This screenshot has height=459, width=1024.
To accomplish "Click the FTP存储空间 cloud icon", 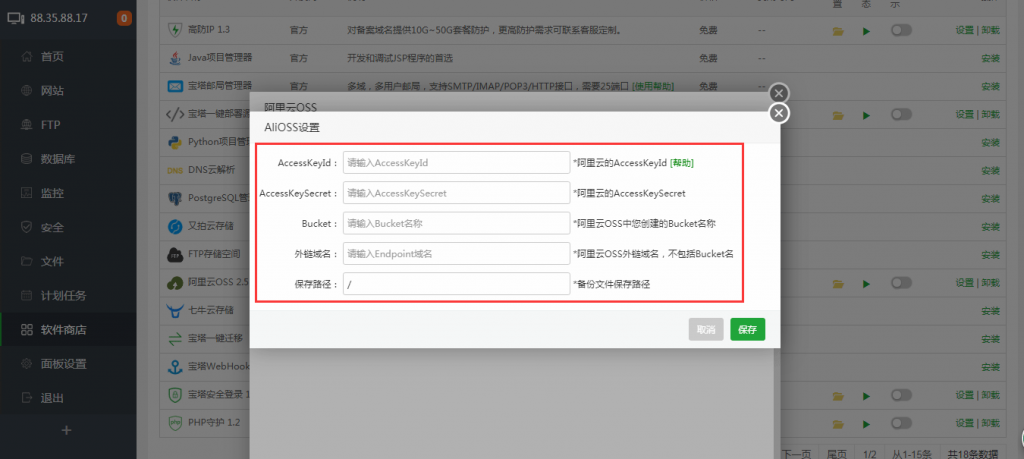I will click(175, 255).
